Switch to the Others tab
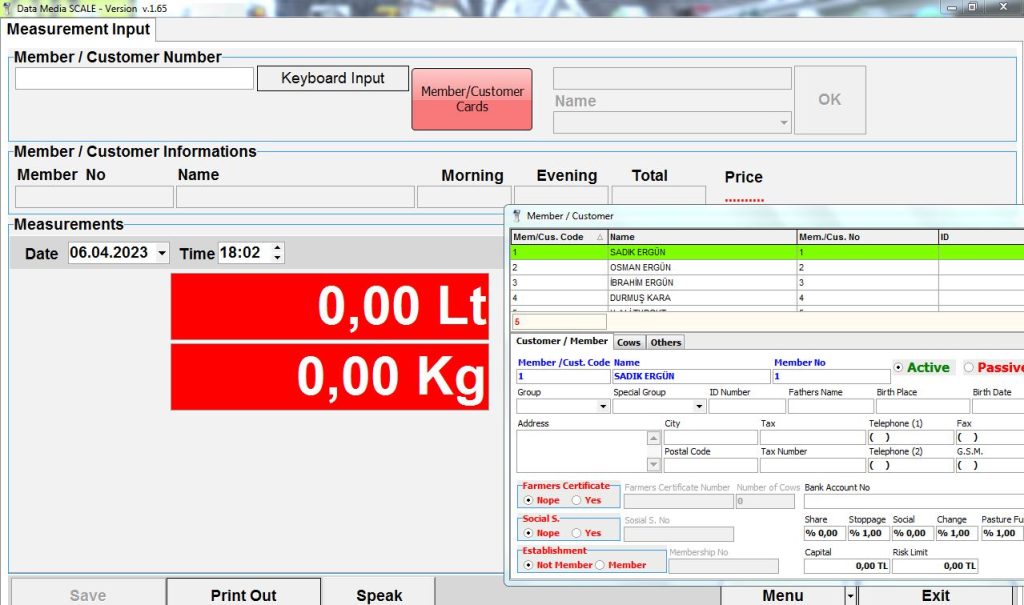The image size is (1024, 605). tap(665, 342)
